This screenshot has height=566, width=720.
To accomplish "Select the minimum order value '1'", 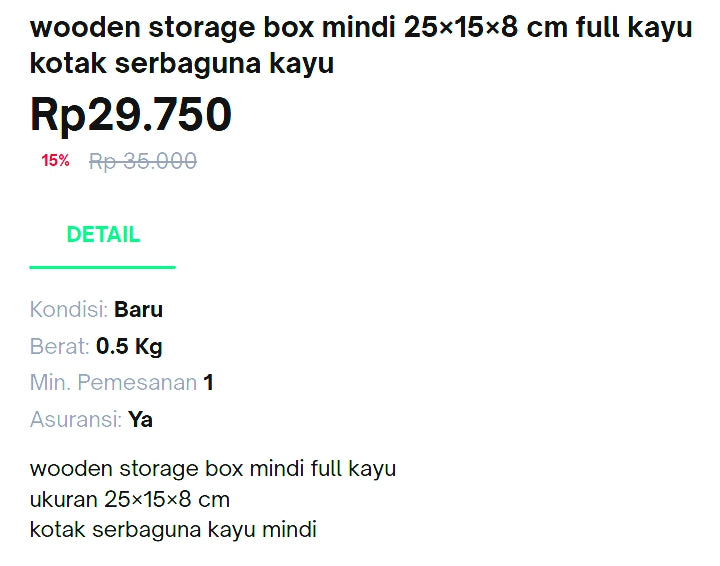I will (208, 382).
